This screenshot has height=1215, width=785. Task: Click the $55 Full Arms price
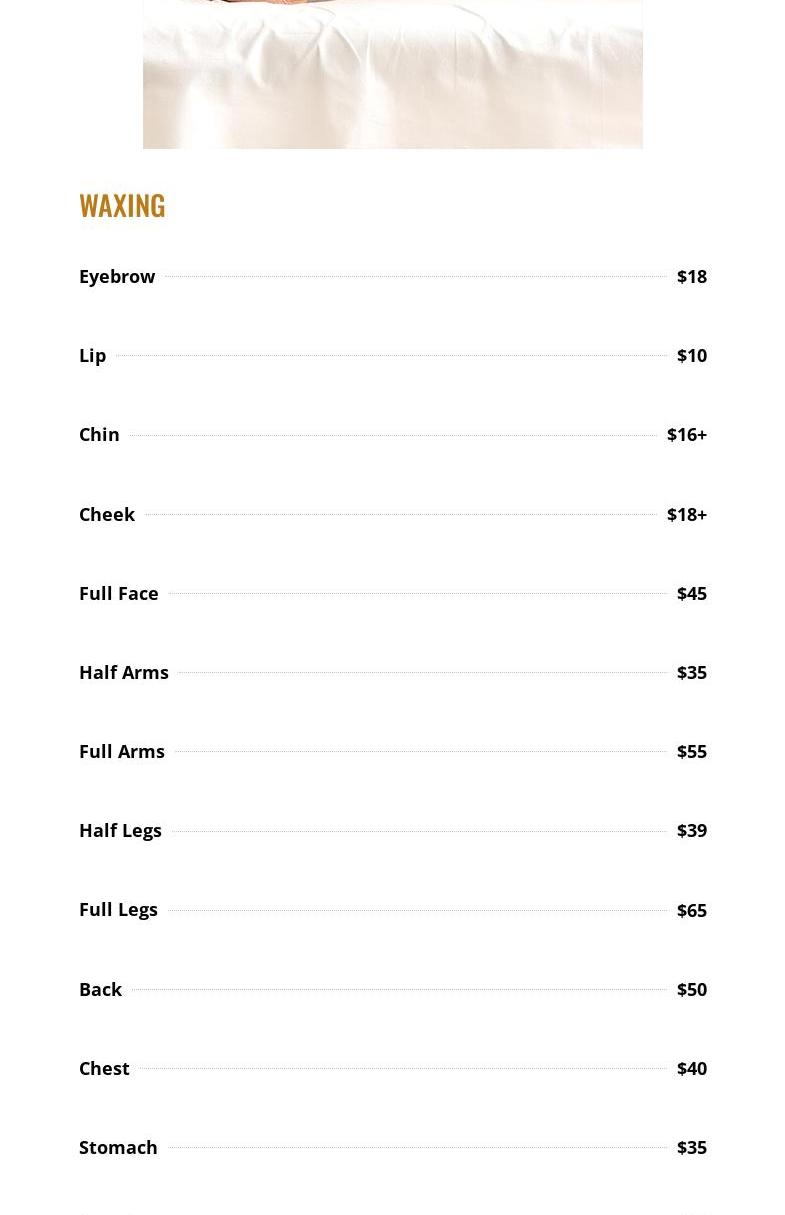pyautogui.click(x=692, y=751)
